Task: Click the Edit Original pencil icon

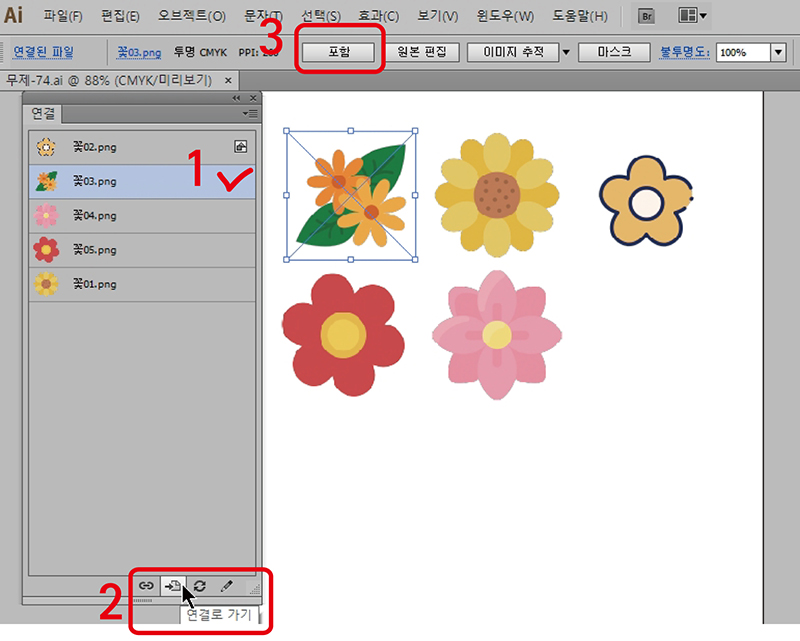Action: click(227, 586)
